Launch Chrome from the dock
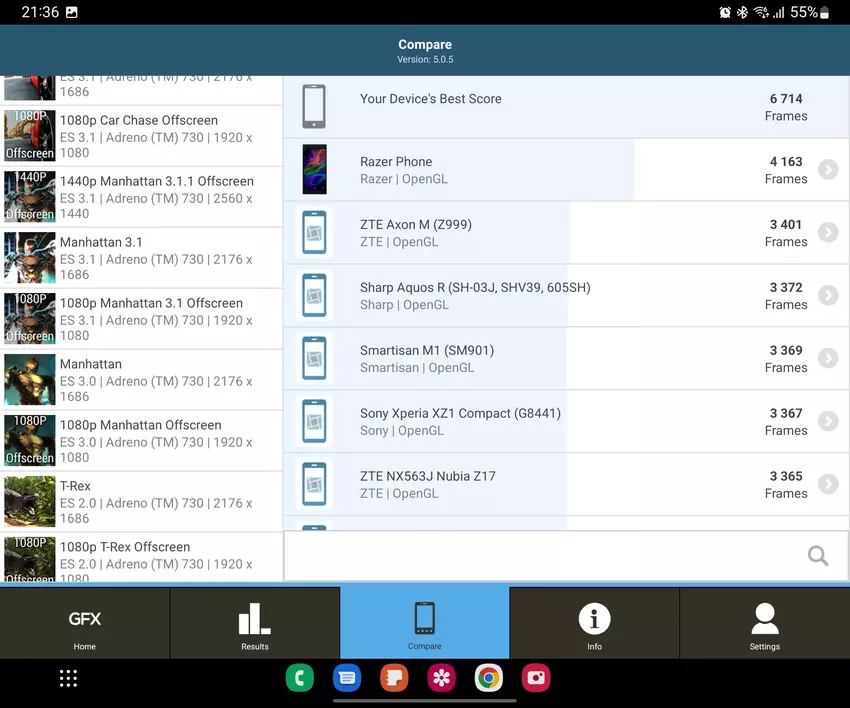 pyautogui.click(x=488, y=679)
